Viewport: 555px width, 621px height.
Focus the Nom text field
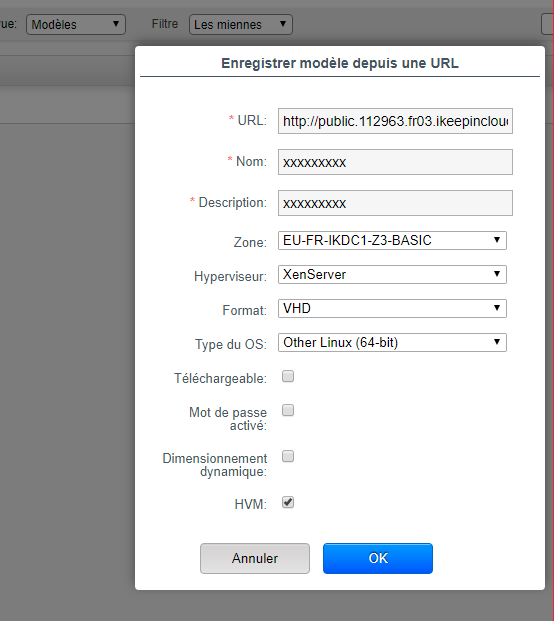395,162
